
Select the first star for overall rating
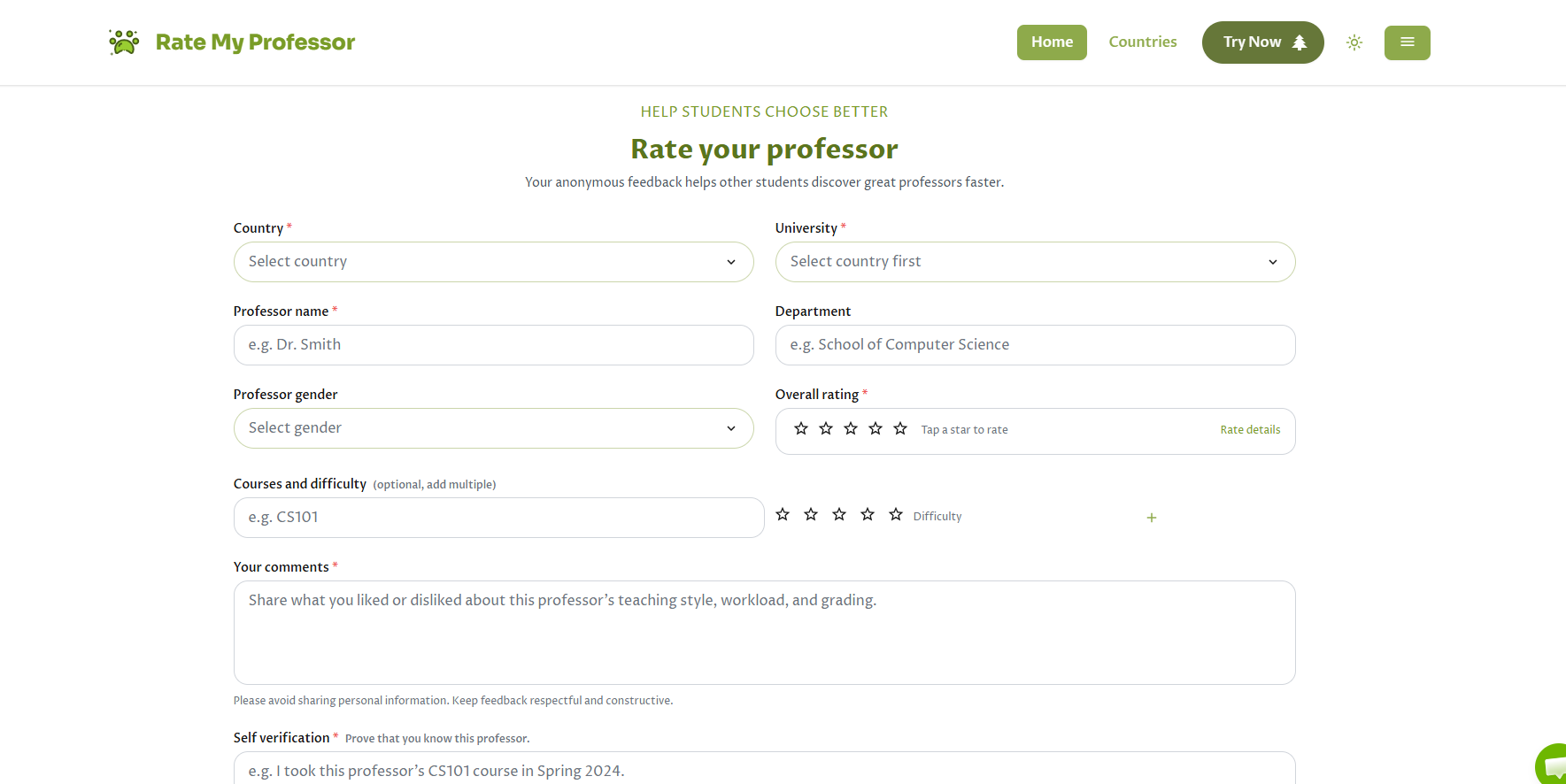coord(800,428)
